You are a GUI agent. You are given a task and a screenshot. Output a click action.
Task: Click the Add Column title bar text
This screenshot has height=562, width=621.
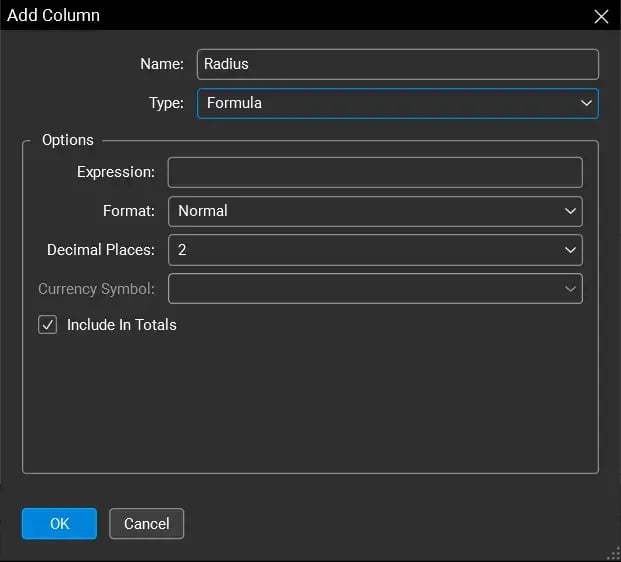[x=54, y=16]
